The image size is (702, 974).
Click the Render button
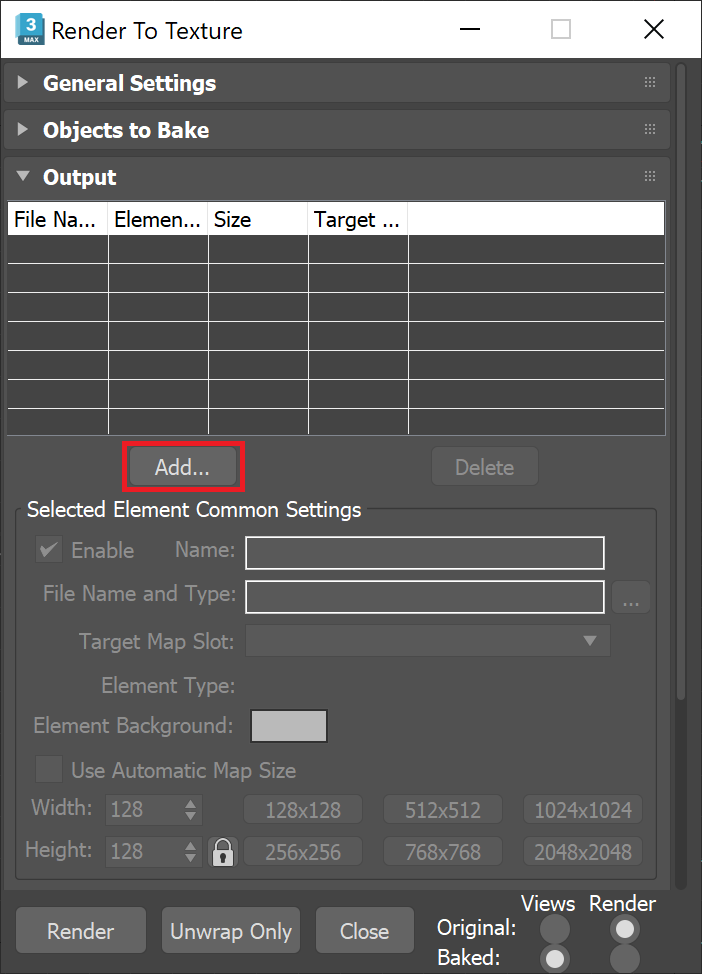[80, 930]
